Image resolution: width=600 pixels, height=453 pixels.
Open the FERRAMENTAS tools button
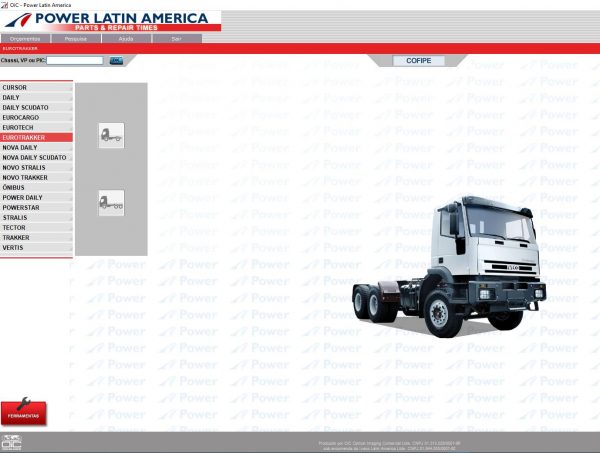(x=24, y=412)
